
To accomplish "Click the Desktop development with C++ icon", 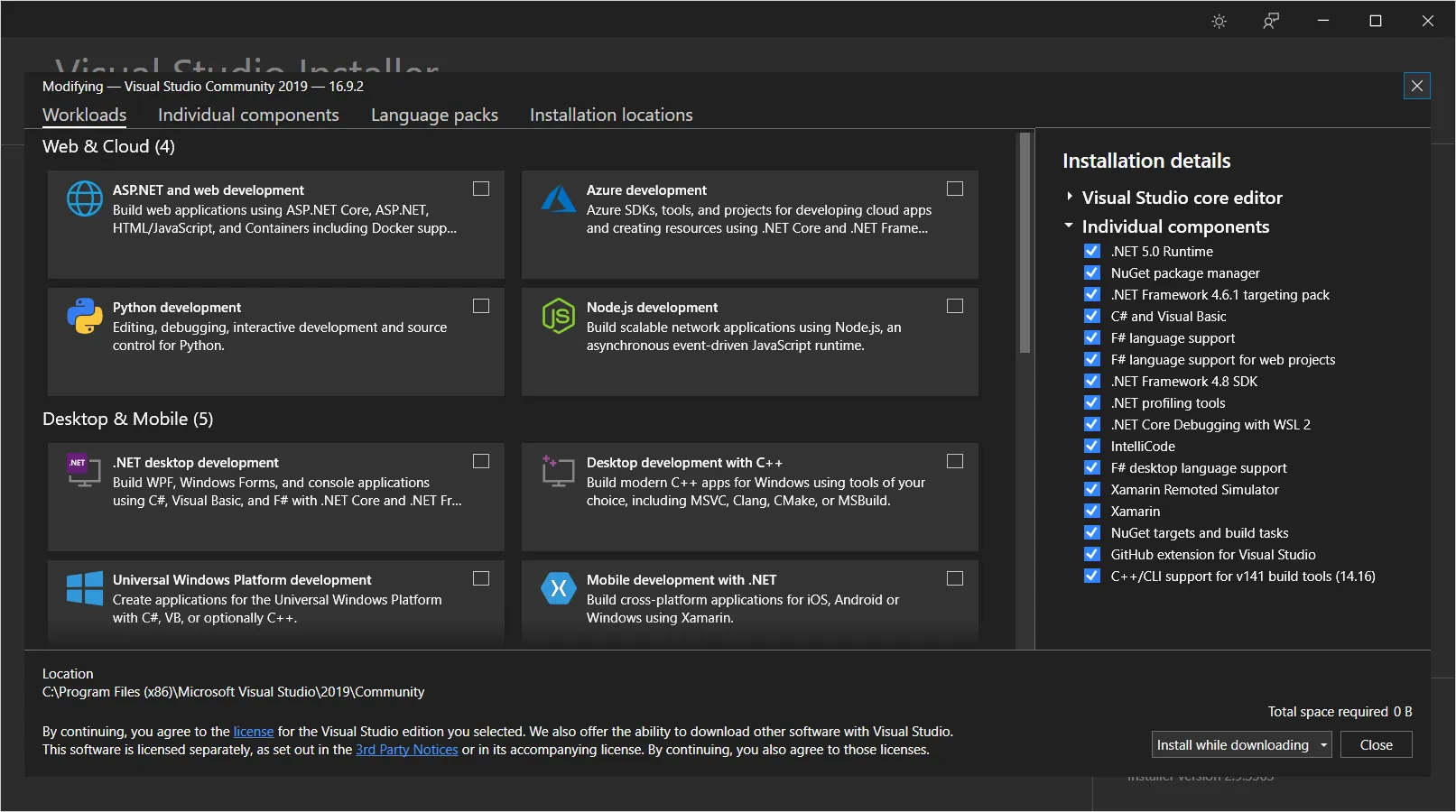I will point(558,470).
